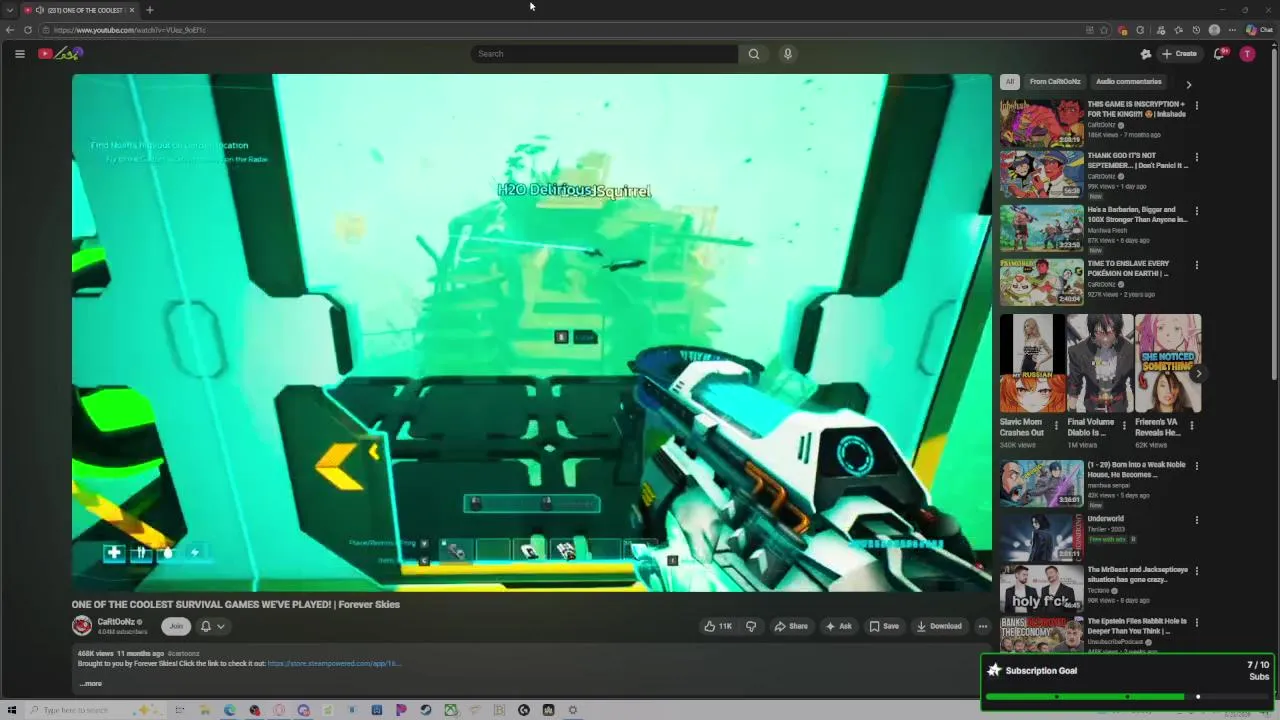Open browser settings and more ellipsis

click(1232, 30)
